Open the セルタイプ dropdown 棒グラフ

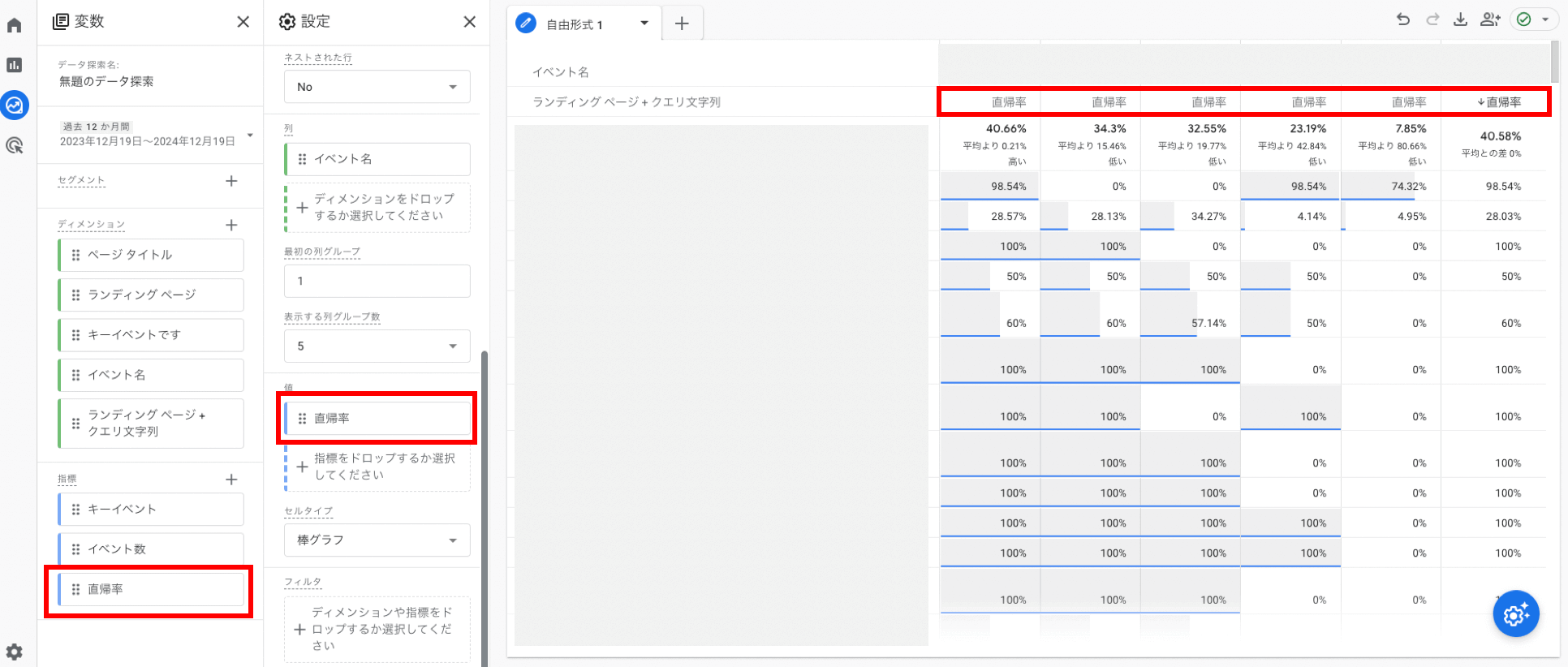point(377,540)
